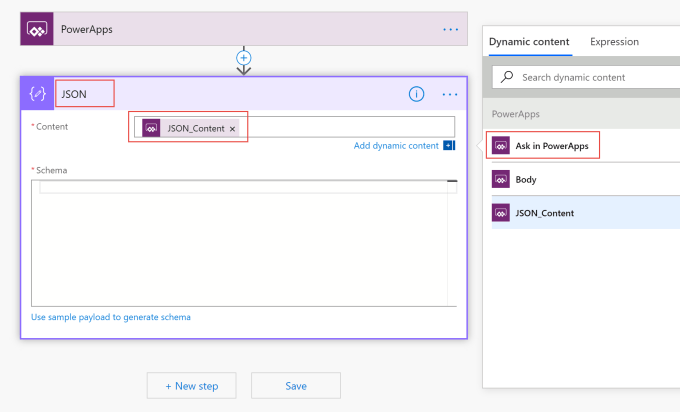Screen dimensions: 680x412
Task: Switch to the Expression tab
Action: pyautogui.click(x=614, y=42)
